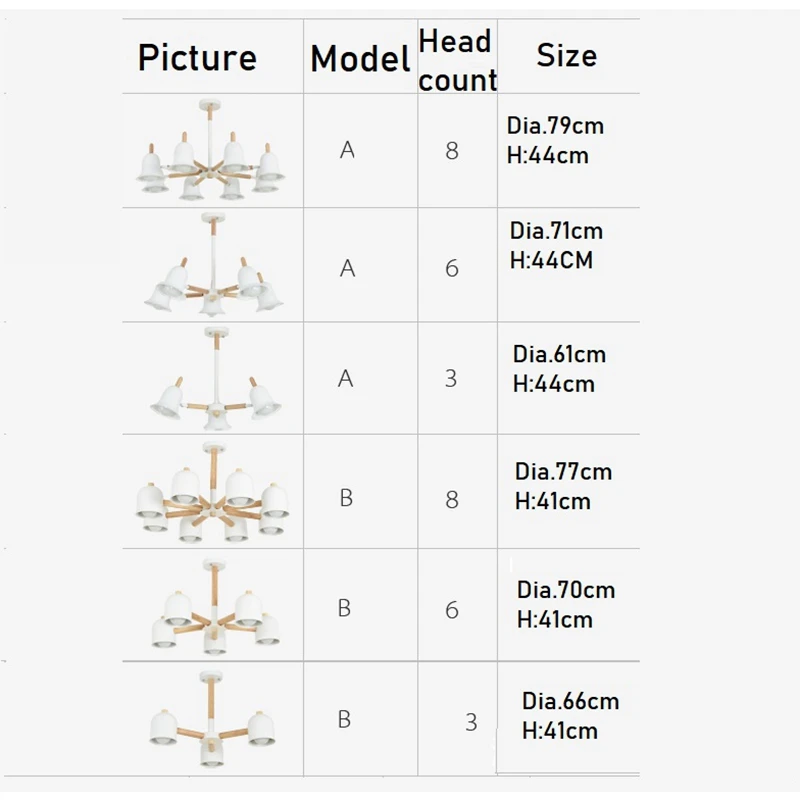
Task: Click the Model B 8-head chandelier picture
Action: tap(212, 493)
